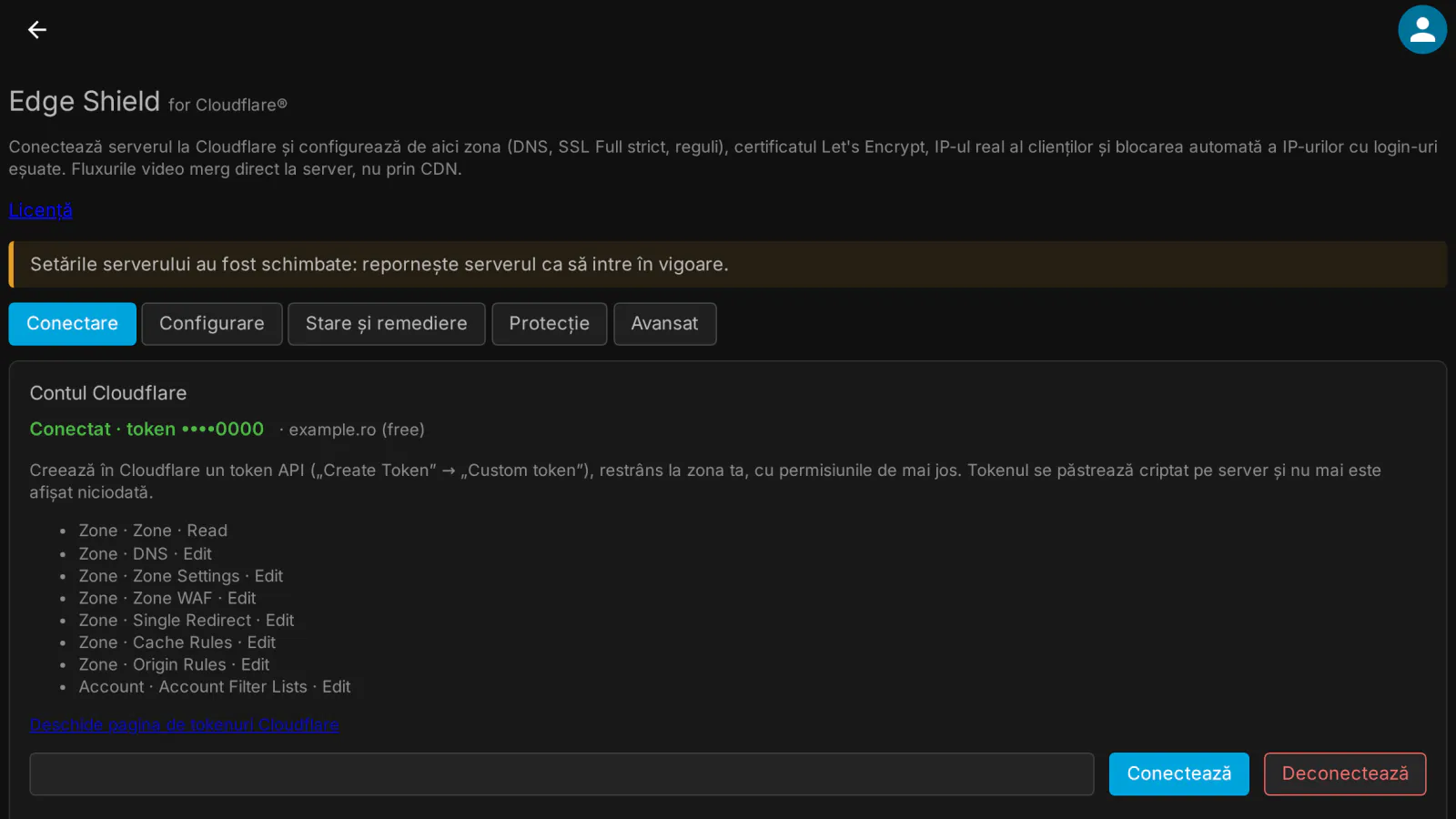Click the 'Zone · Cache Rules · Edit' permission
1456x819 pixels.
(x=177, y=642)
